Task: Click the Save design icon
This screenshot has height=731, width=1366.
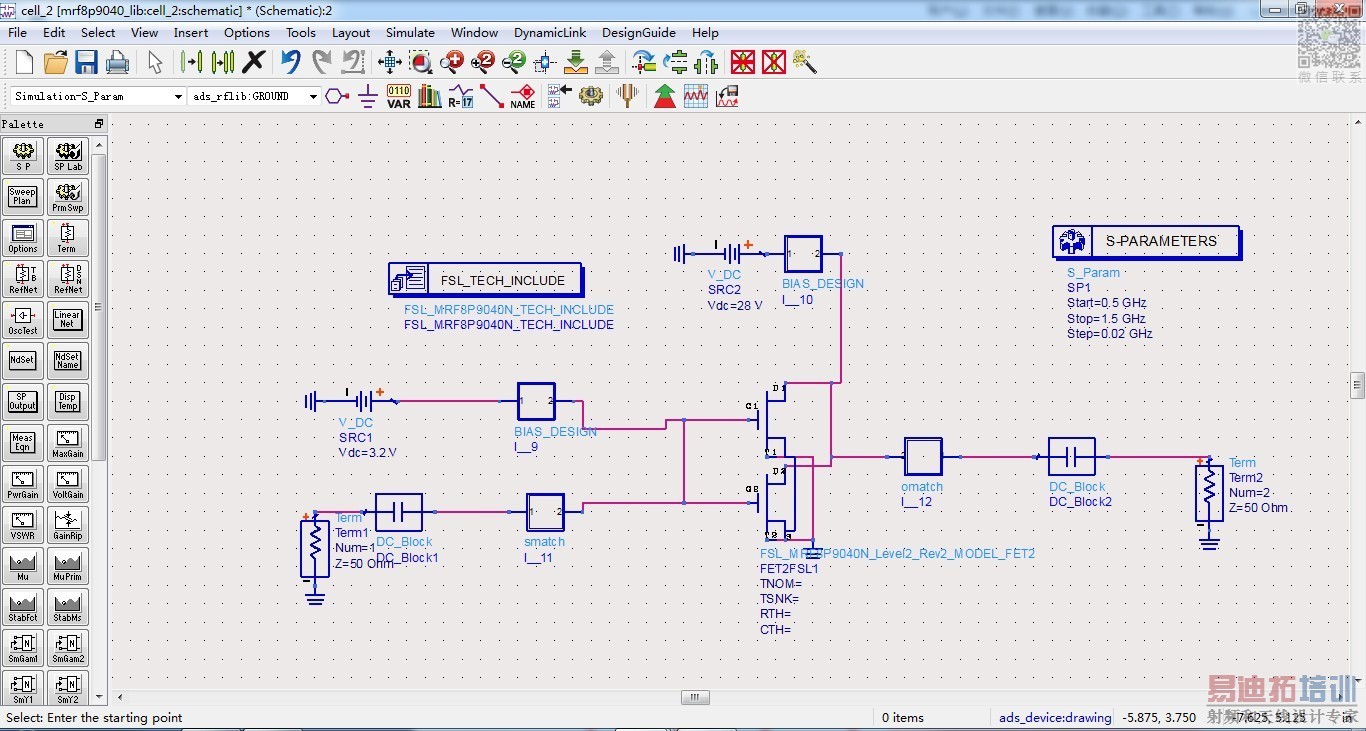Action: pos(86,62)
